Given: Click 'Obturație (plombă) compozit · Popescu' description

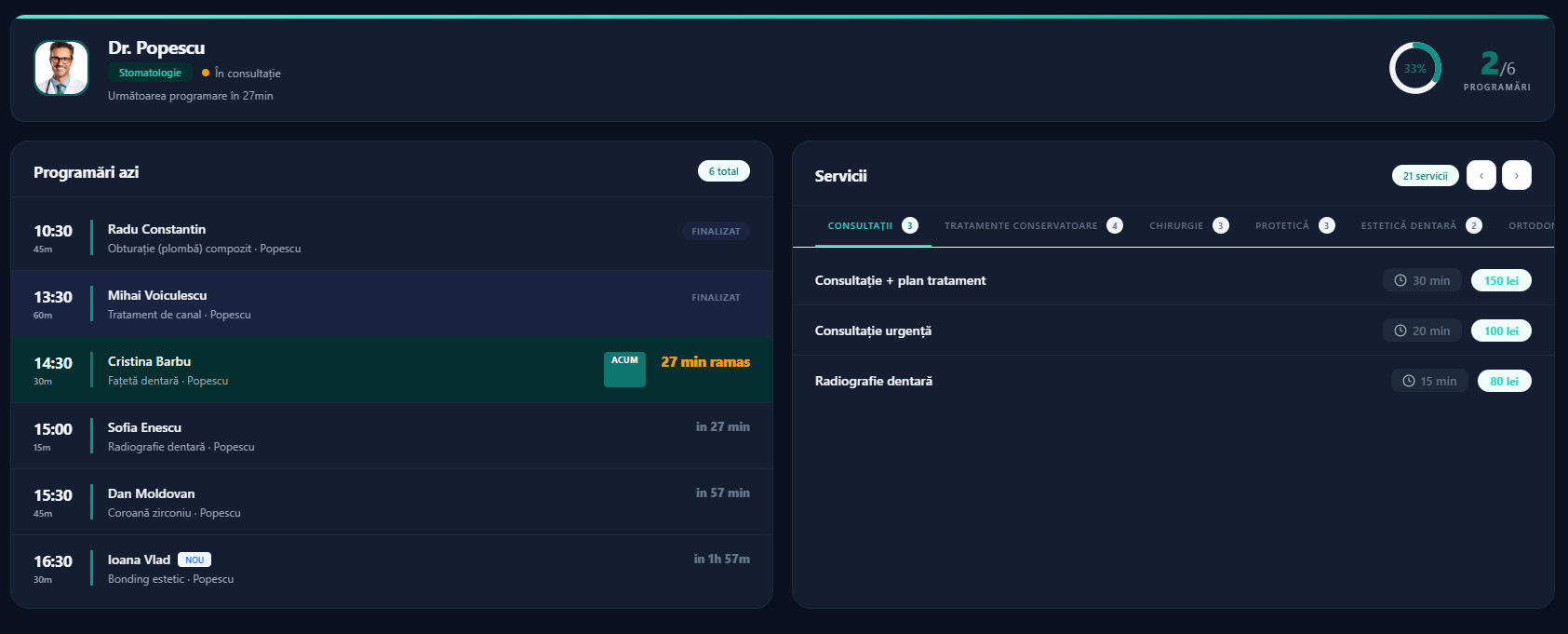Looking at the screenshot, I should point(205,249).
